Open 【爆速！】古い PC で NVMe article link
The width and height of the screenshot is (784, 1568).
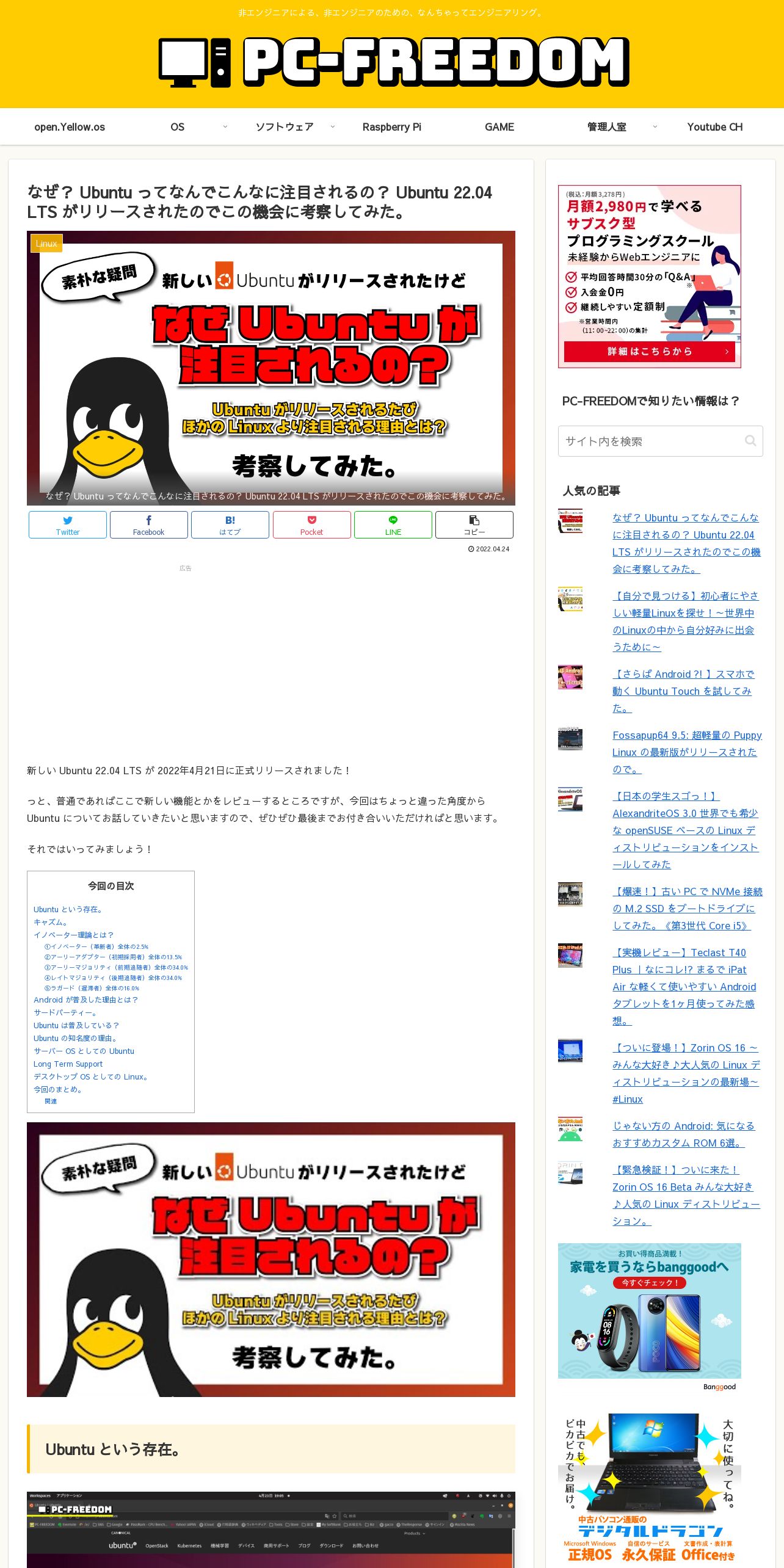[x=688, y=908]
